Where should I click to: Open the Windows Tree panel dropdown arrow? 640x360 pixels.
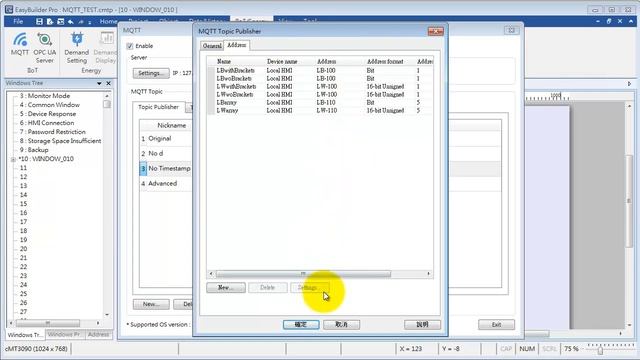pos(99,83)
